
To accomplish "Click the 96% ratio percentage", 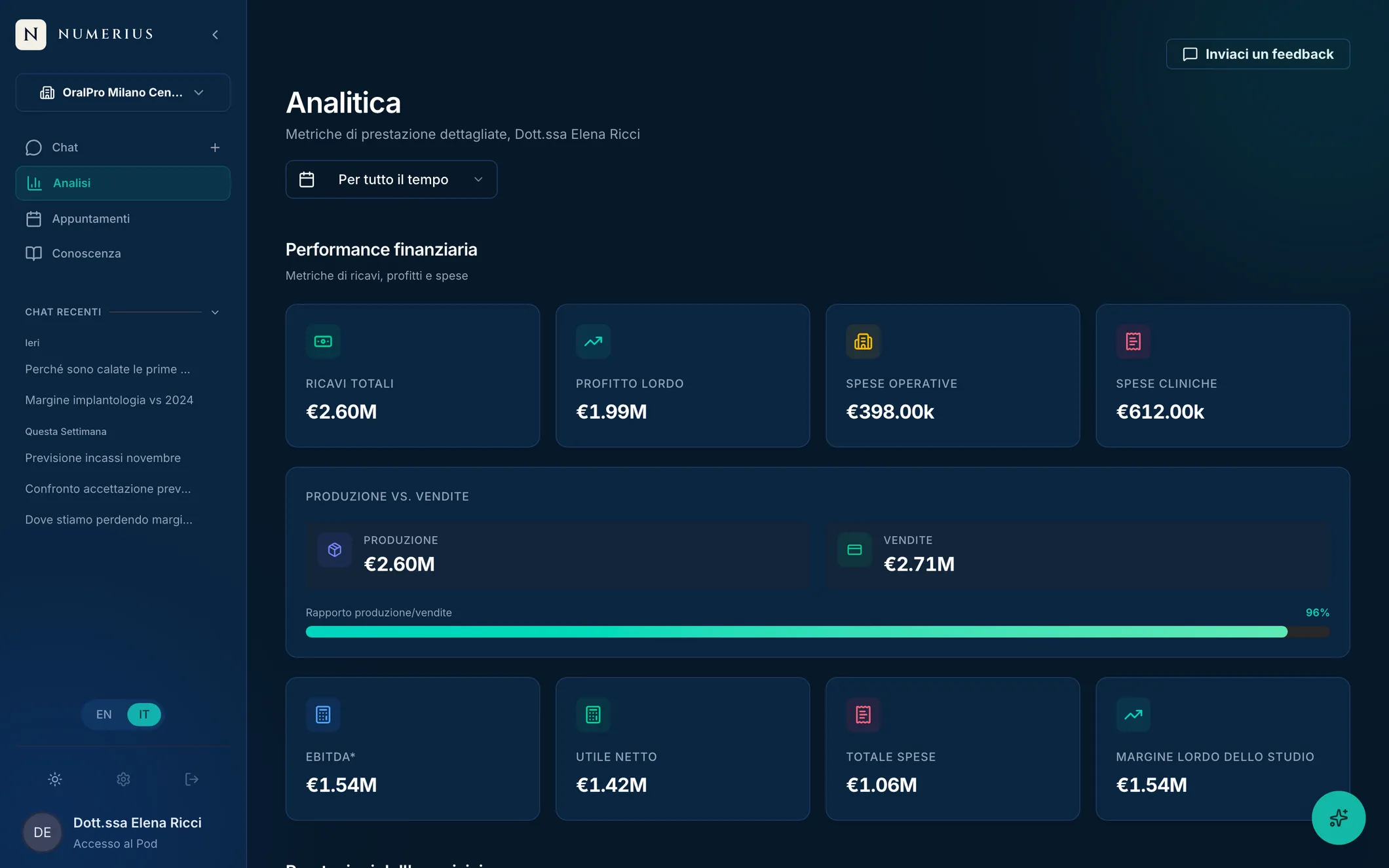I will [1318, 613].
